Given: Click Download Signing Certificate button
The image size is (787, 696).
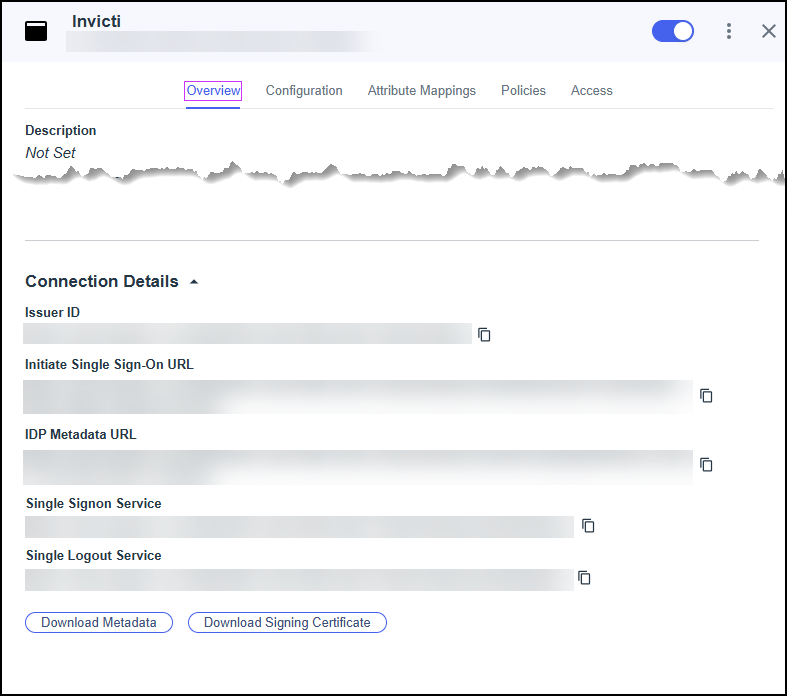Looking at the screenshot, I should pyautogui.click(x=287, y=622).
